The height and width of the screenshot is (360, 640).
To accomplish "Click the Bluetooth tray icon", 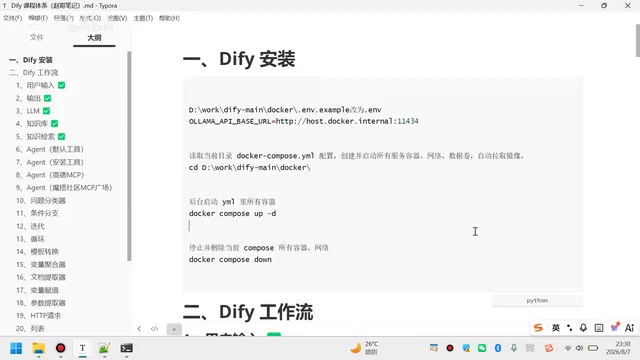I will click(498, 348).
